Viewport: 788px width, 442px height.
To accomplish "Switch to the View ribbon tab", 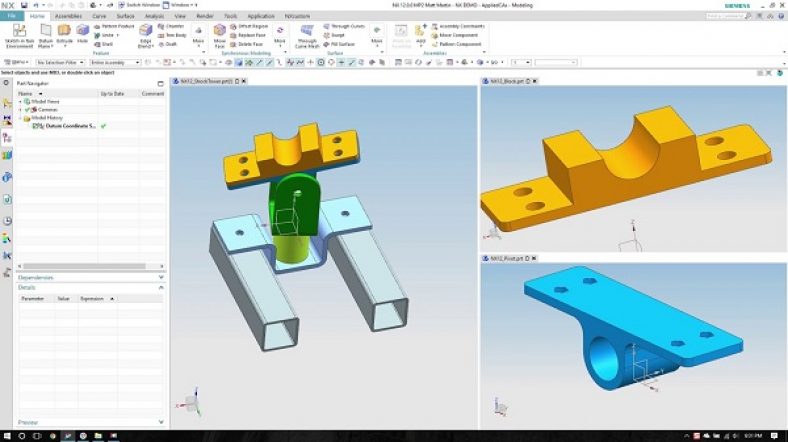I will (180, 16).
